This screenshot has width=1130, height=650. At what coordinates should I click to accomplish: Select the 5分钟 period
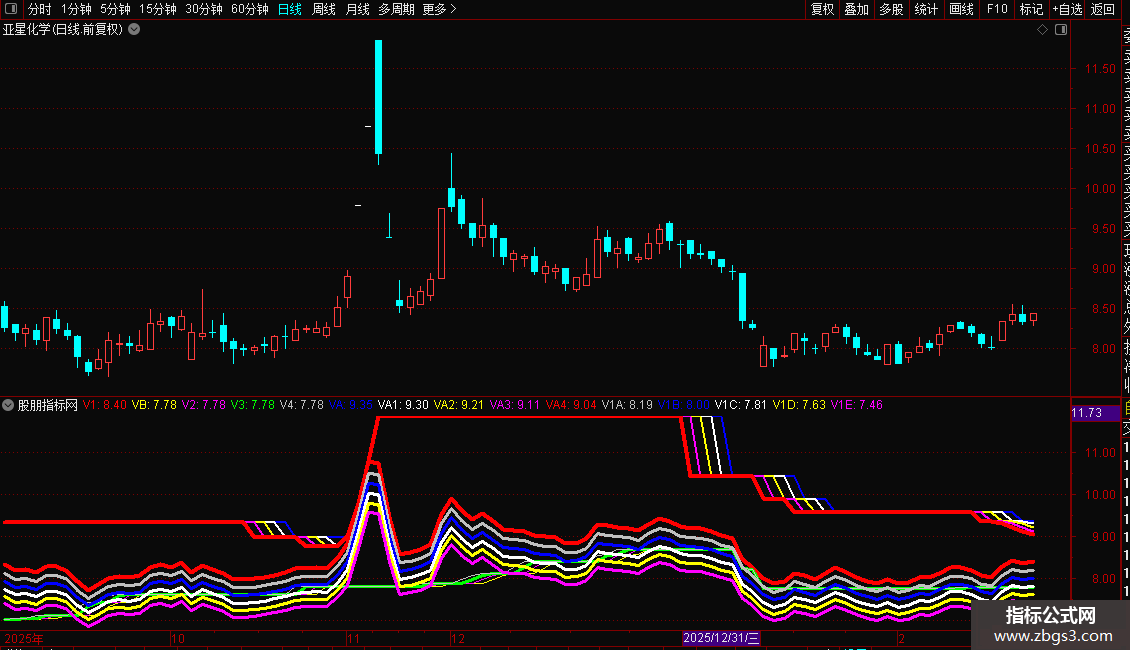click(x=115, y=9)
